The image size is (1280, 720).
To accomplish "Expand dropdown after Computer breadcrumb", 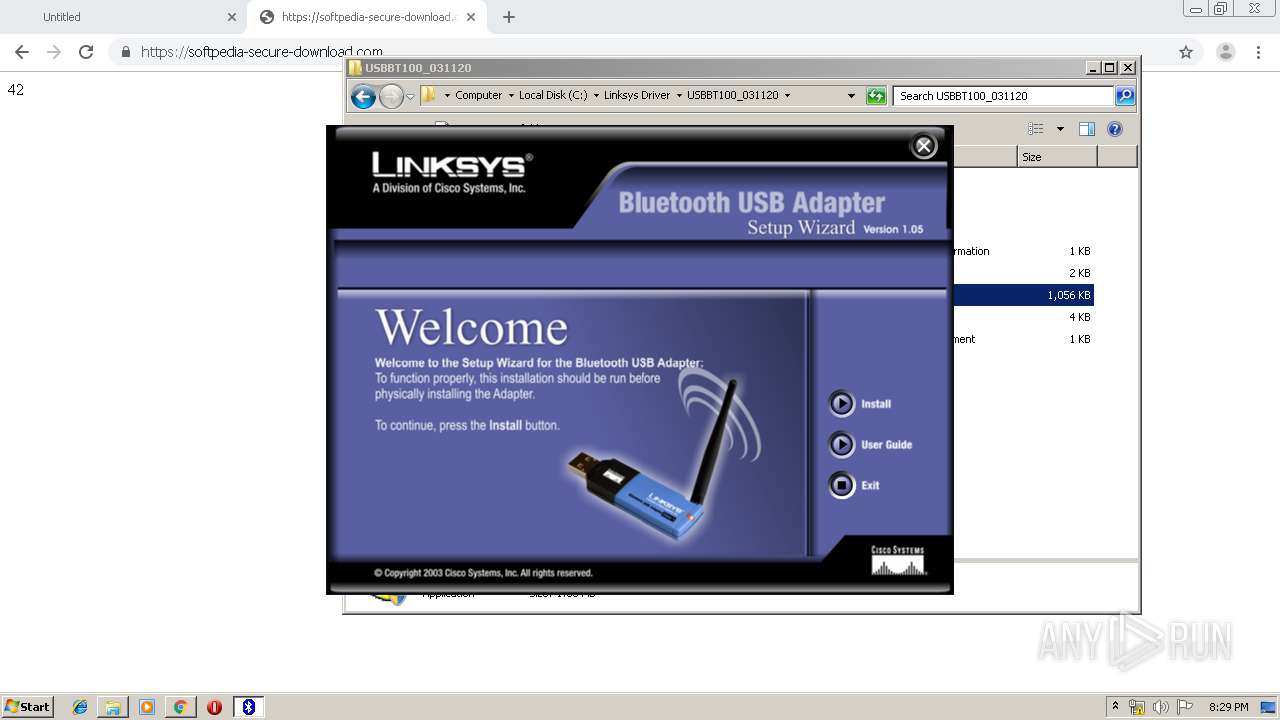I will [x=510, y=96].
